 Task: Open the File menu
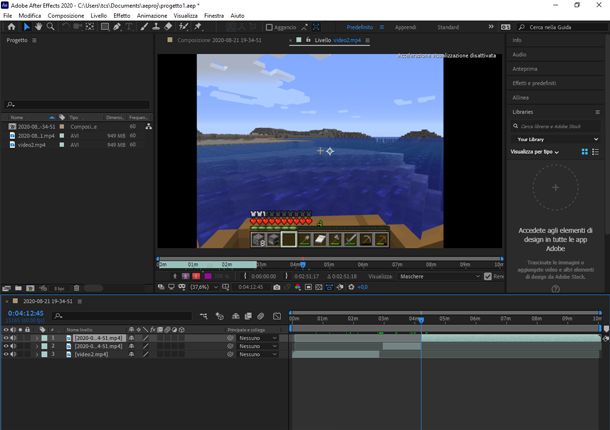[7, 16]
